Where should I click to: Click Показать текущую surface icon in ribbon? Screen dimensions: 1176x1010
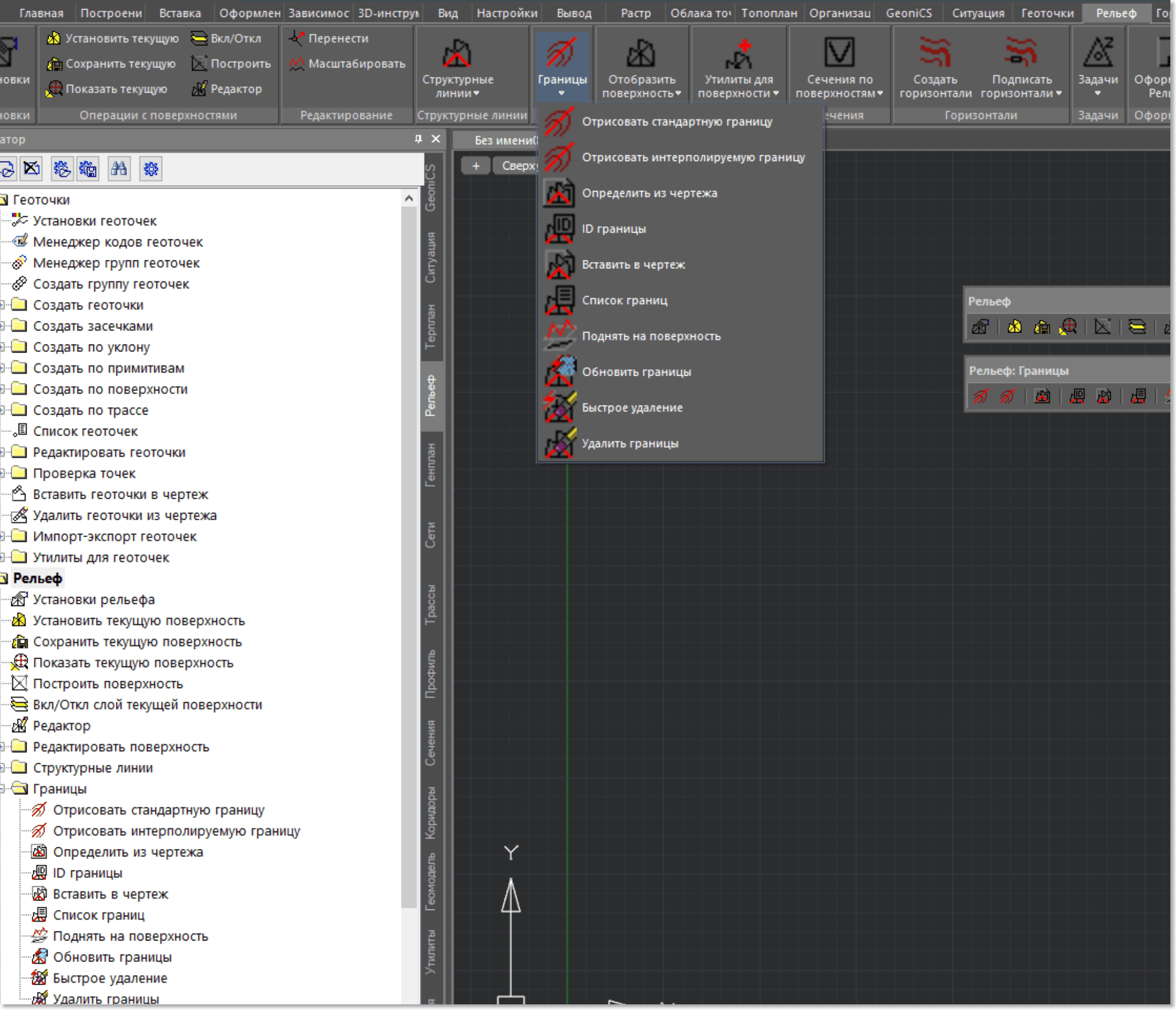55,89
